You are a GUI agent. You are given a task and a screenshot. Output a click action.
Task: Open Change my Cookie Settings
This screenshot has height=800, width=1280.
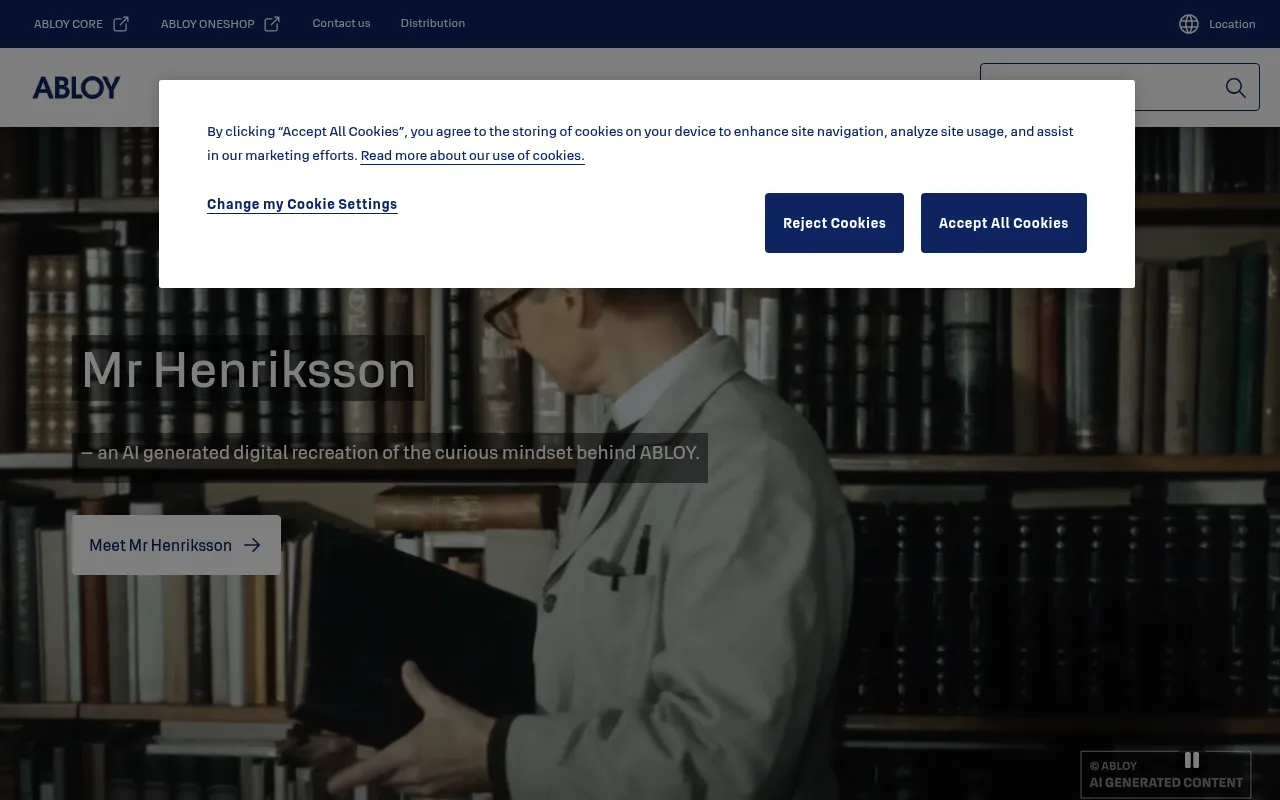click(302, 204)
